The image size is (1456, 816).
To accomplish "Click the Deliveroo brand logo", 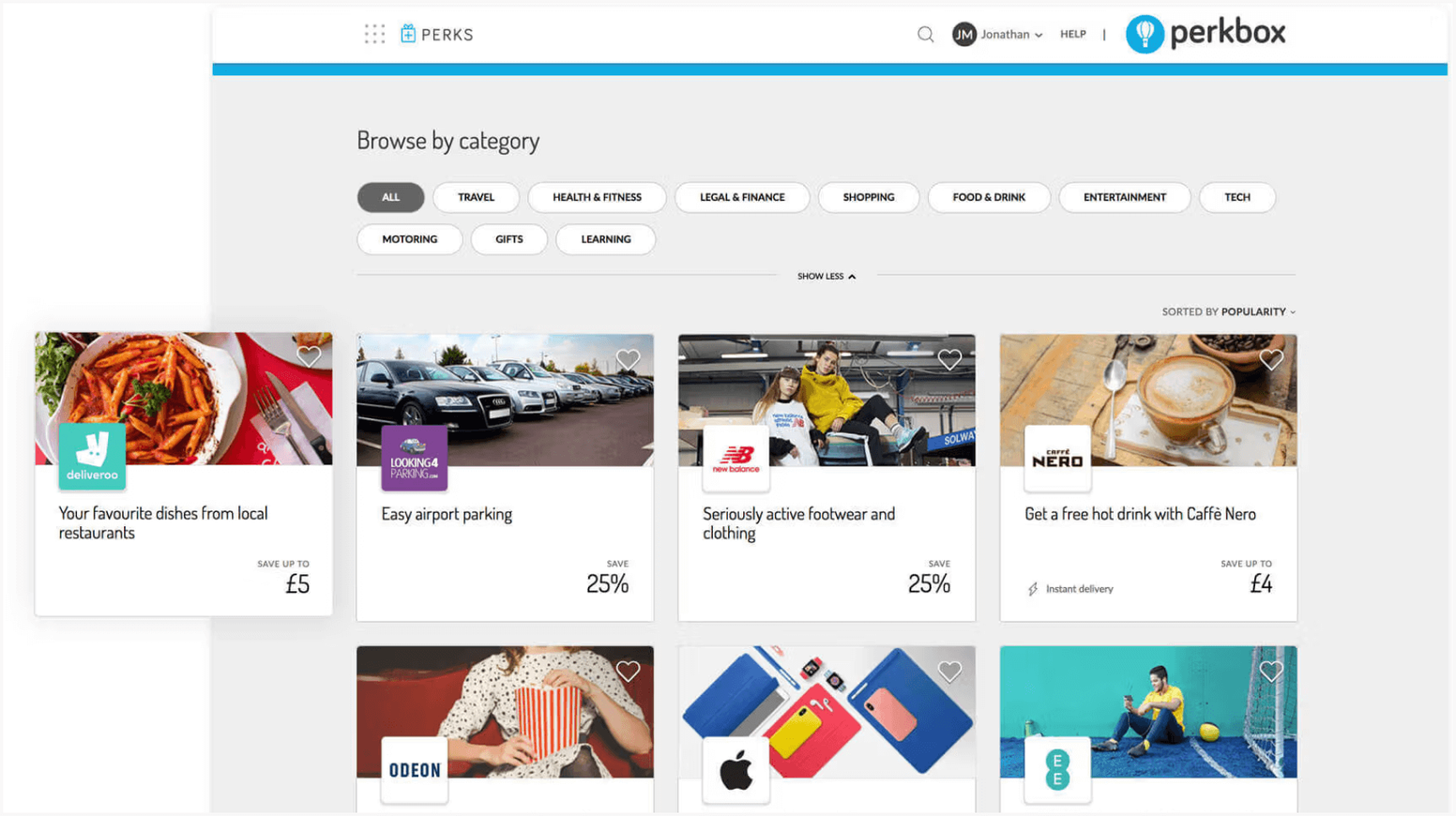I will 92,456.
